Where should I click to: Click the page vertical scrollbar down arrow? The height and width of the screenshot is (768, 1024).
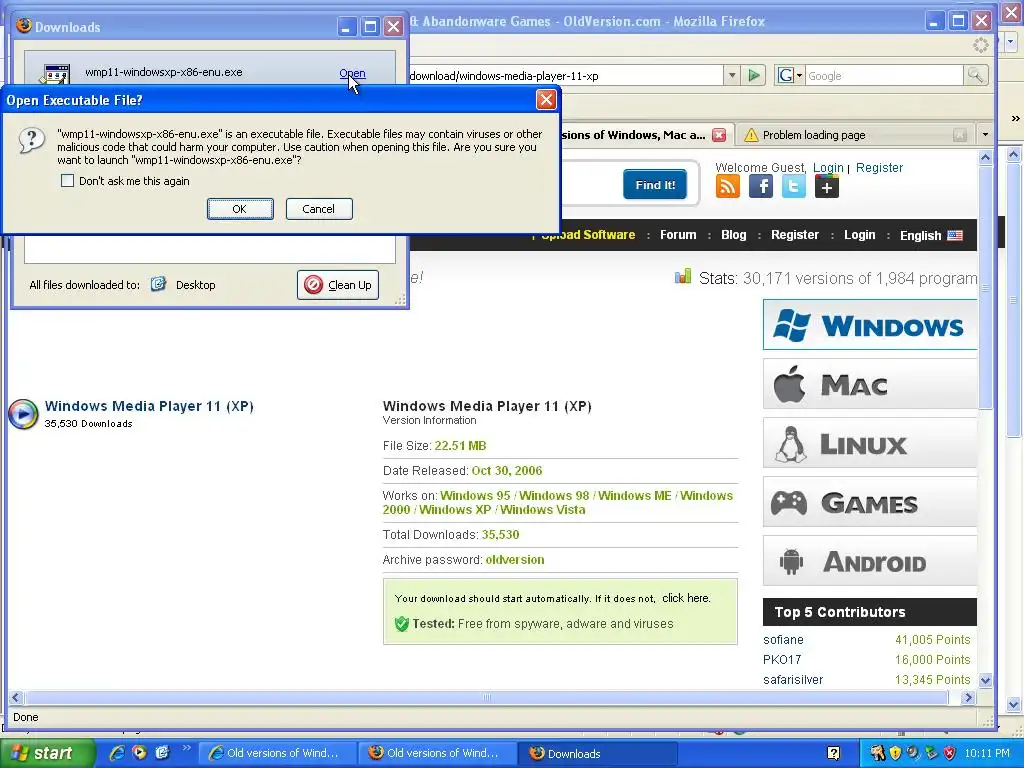click(985, 680)
